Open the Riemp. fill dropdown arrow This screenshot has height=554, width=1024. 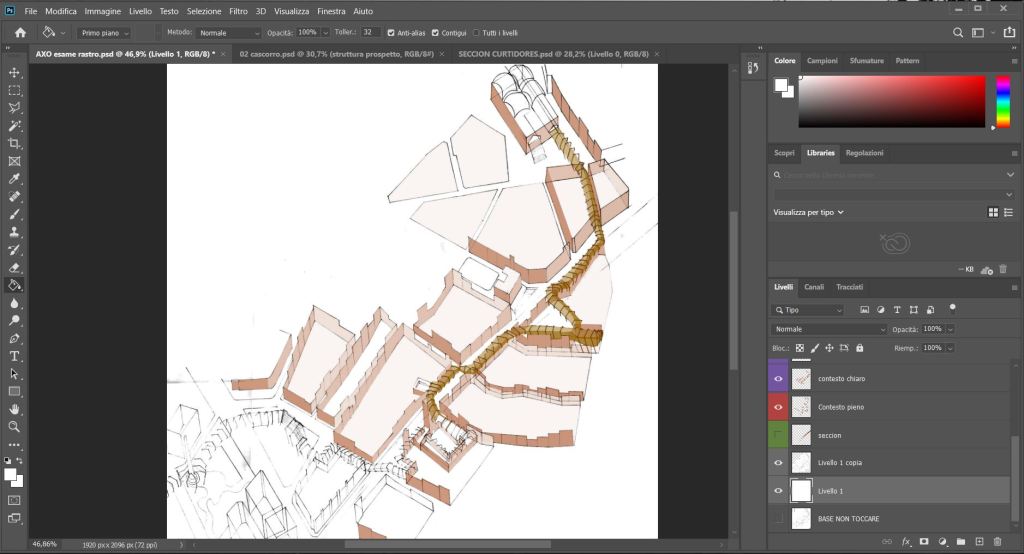coord(950,348)
